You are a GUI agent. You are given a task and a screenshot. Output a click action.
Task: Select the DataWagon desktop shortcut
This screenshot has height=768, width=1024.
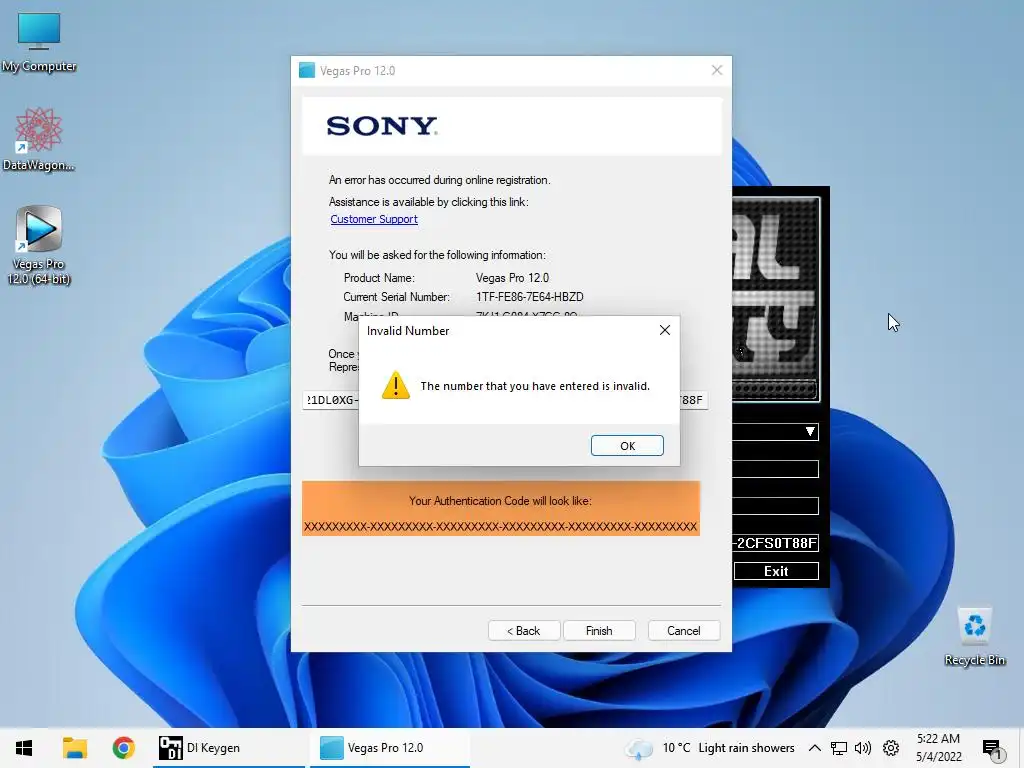click(39, 140)
